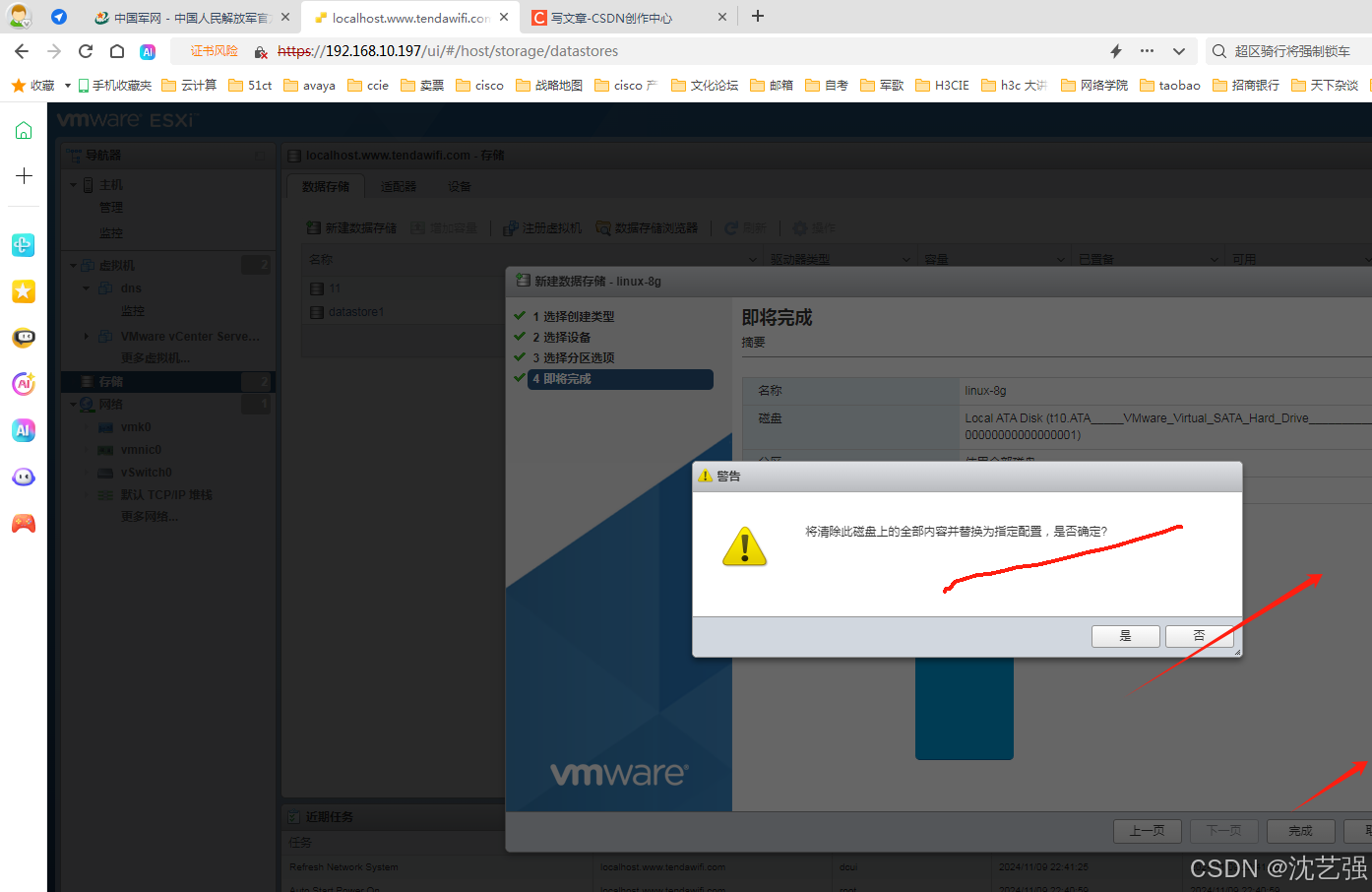Open the teal cross sidebar app
The width and height of the screenshot is (1372, 892).
pyautogui.click(x=24, y=245)
